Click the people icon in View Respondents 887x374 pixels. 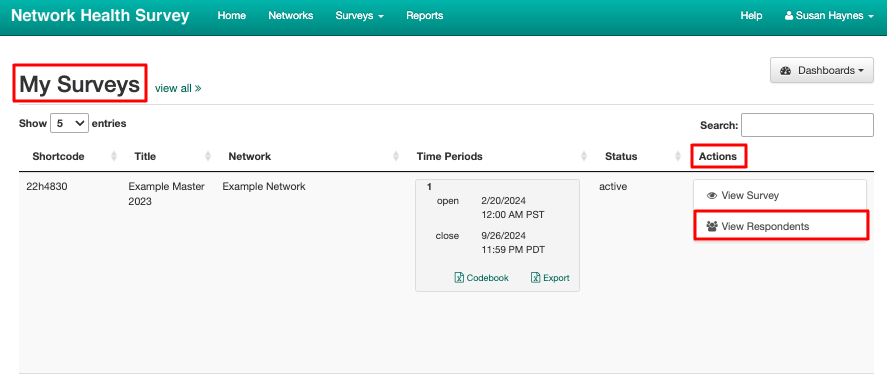point(712,226)
